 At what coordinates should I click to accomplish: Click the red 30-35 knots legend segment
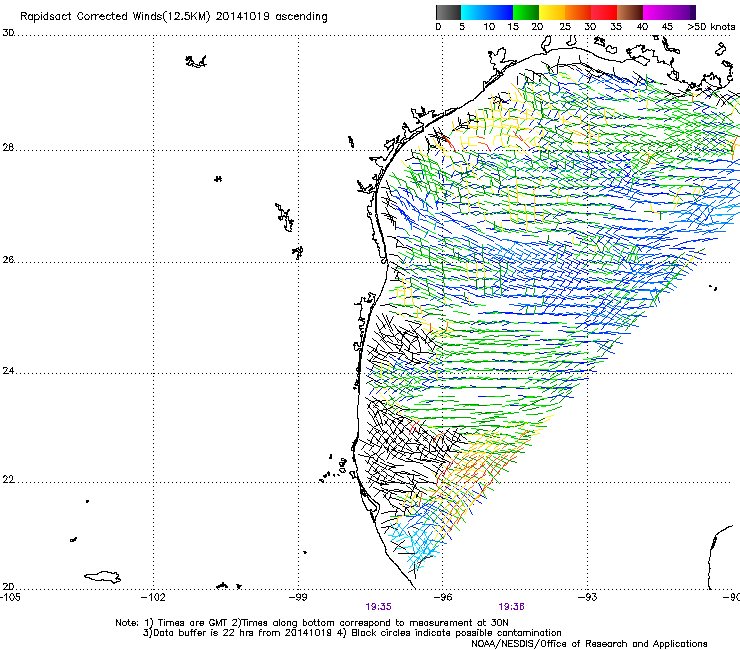604,12
